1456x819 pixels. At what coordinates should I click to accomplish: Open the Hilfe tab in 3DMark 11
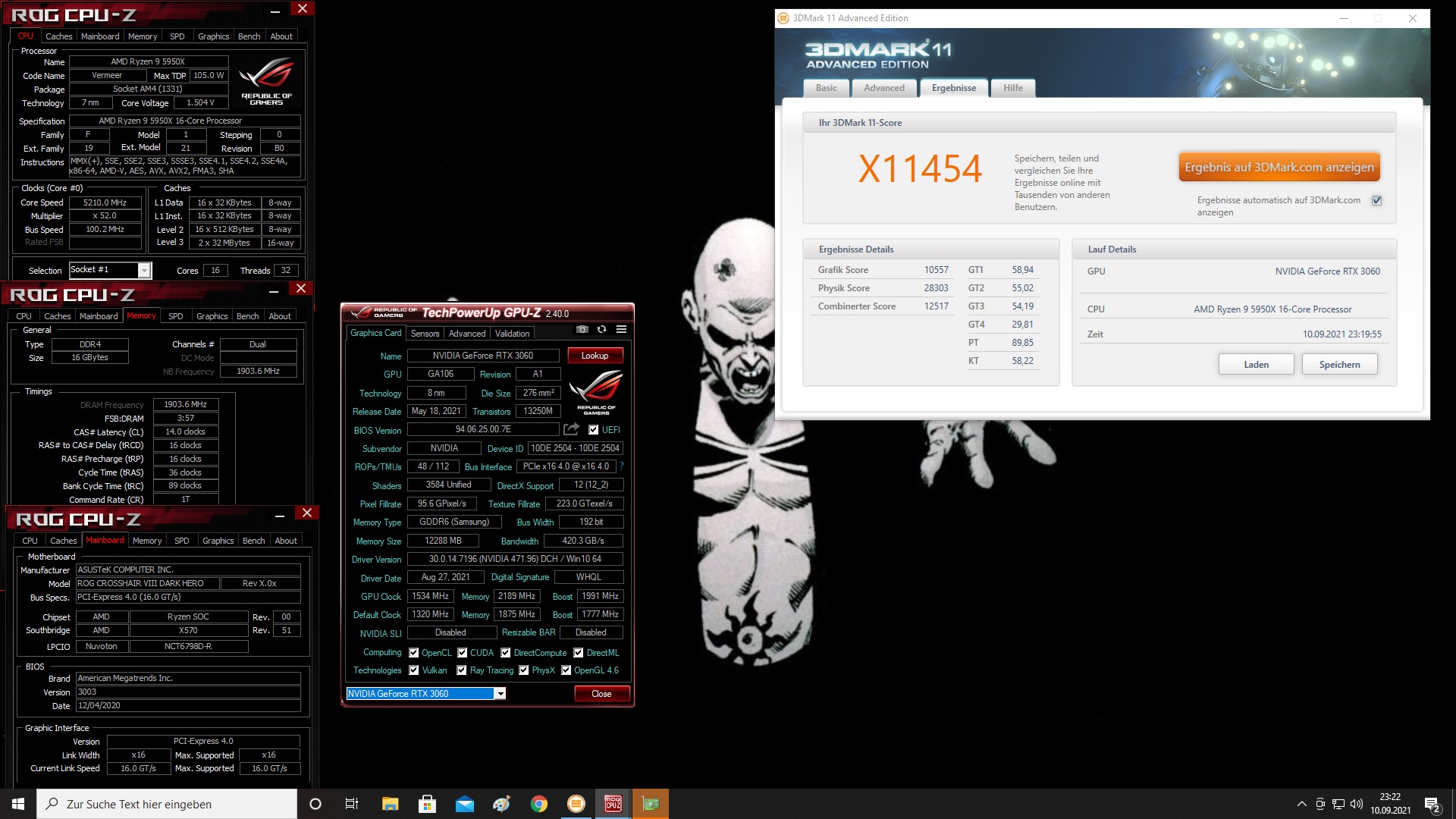click(x=1013, y=88)
